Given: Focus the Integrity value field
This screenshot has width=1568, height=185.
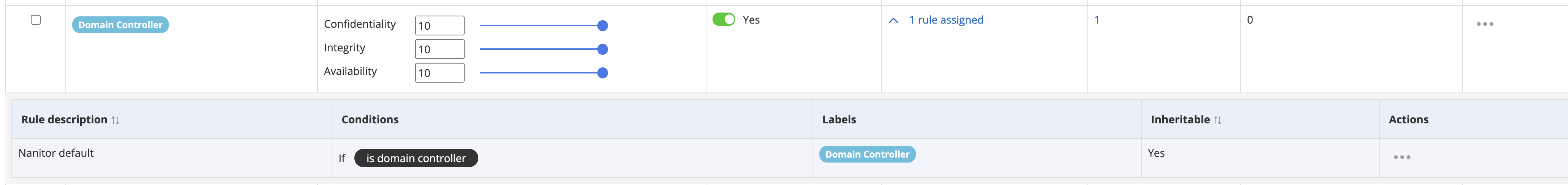Looking at the screenshot, I should coord(440,49).
